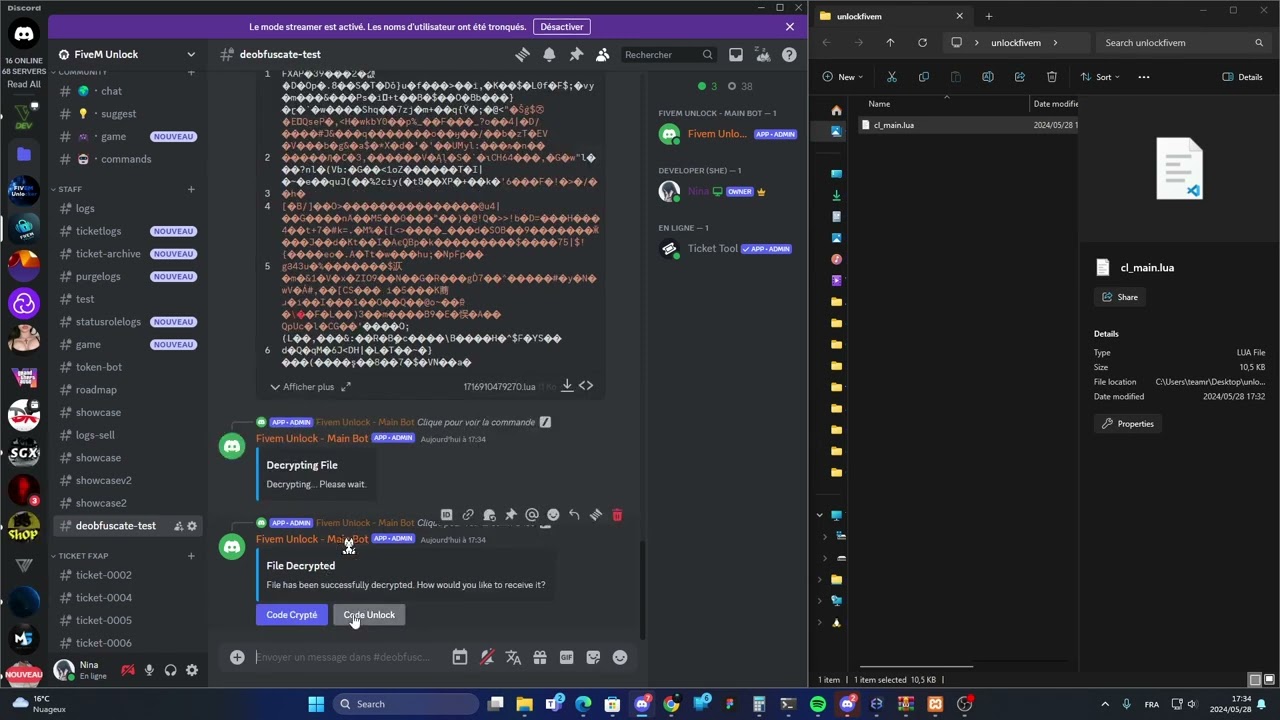Deactivate streamer mode with Désactiver

coord(562,27)
